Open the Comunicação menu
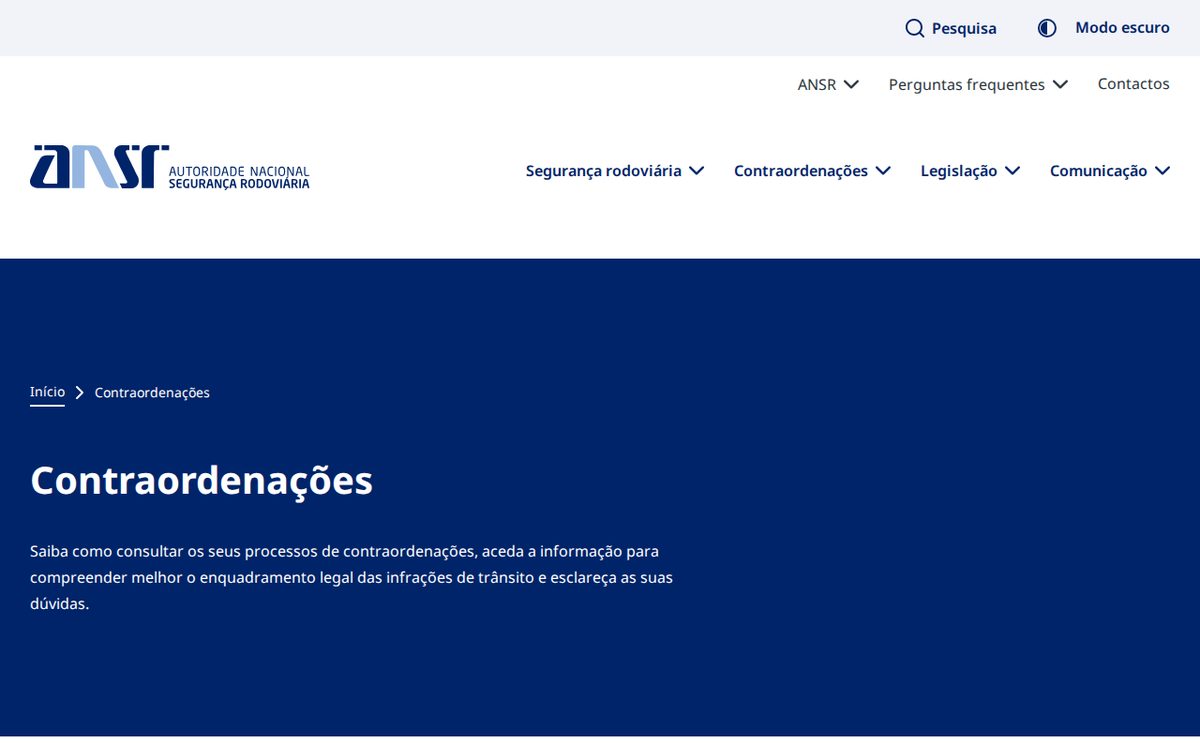 pyautogui.click(x=1110, y=170)
